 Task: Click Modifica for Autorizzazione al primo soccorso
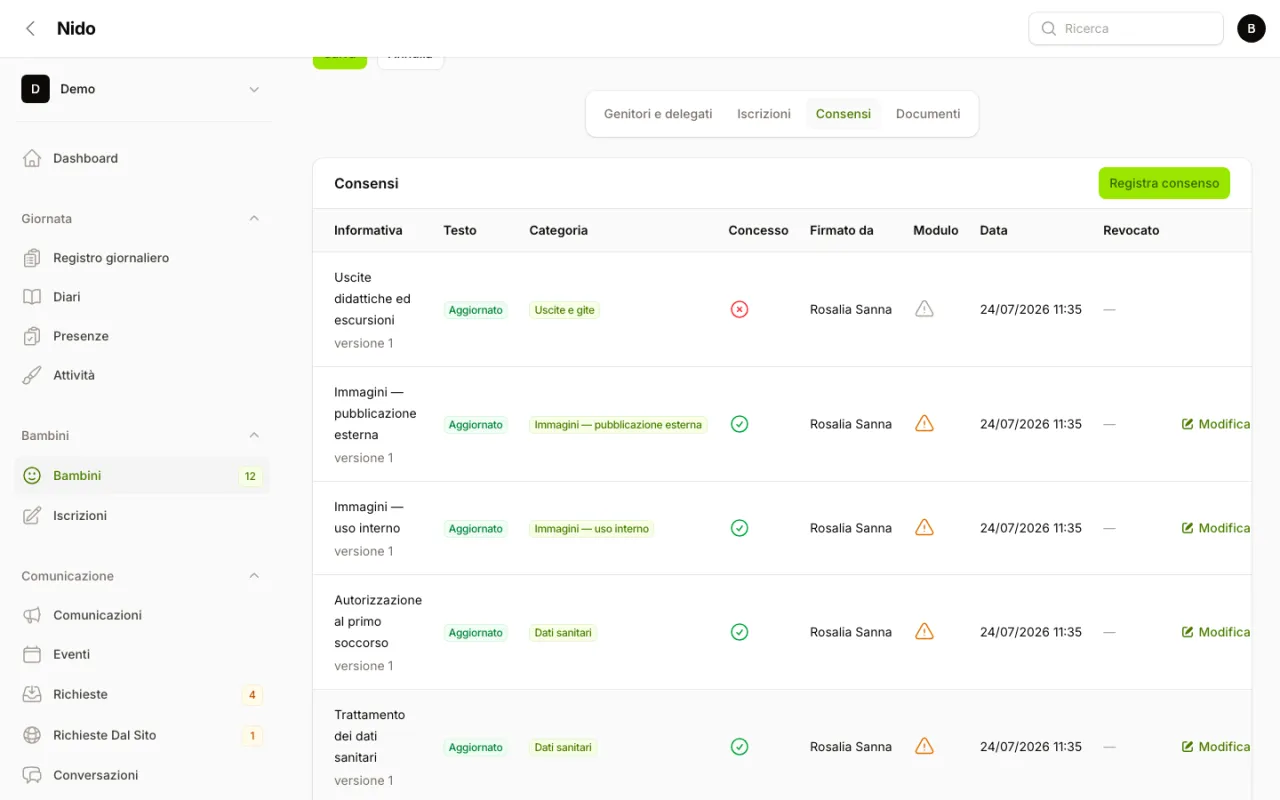pyautogui.click(x=1216, y=632)
